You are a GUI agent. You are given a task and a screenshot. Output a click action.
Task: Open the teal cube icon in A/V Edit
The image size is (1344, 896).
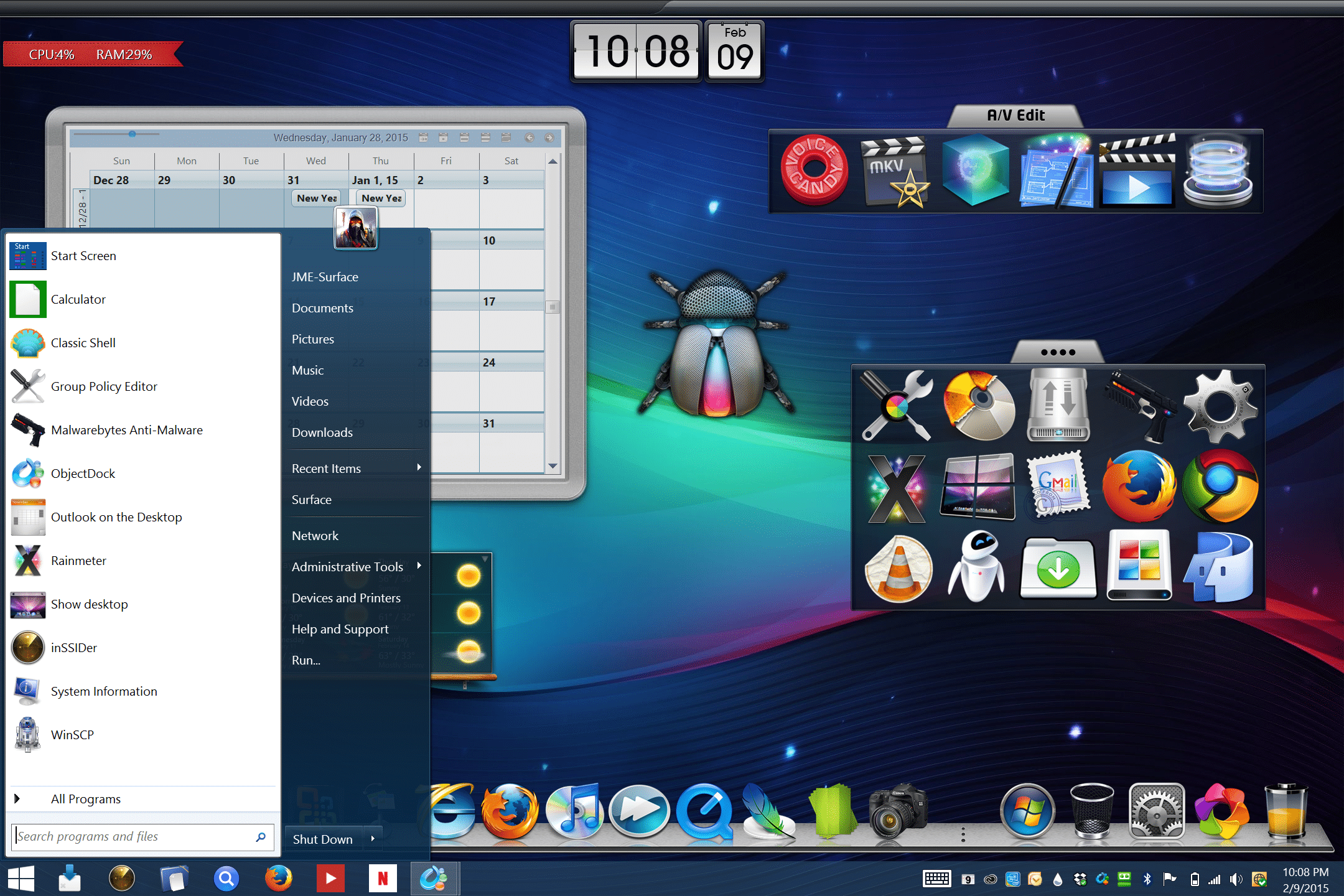click(975, 170)
